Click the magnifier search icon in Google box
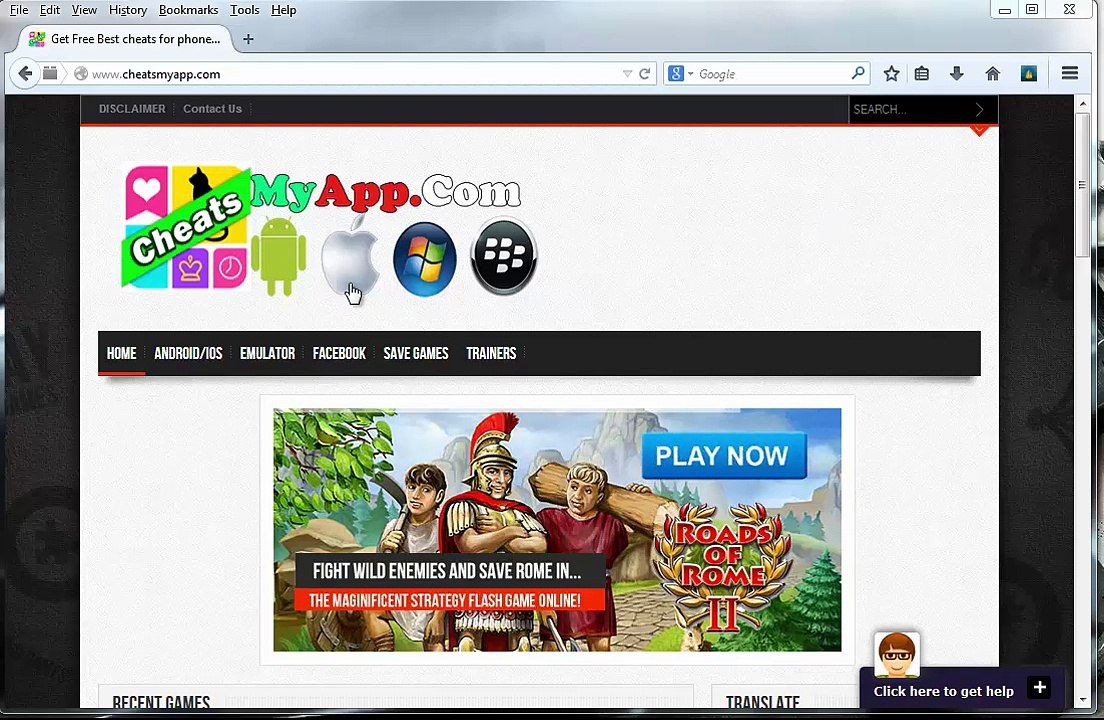The image size is (1104, 720). [x=858, y=72]
